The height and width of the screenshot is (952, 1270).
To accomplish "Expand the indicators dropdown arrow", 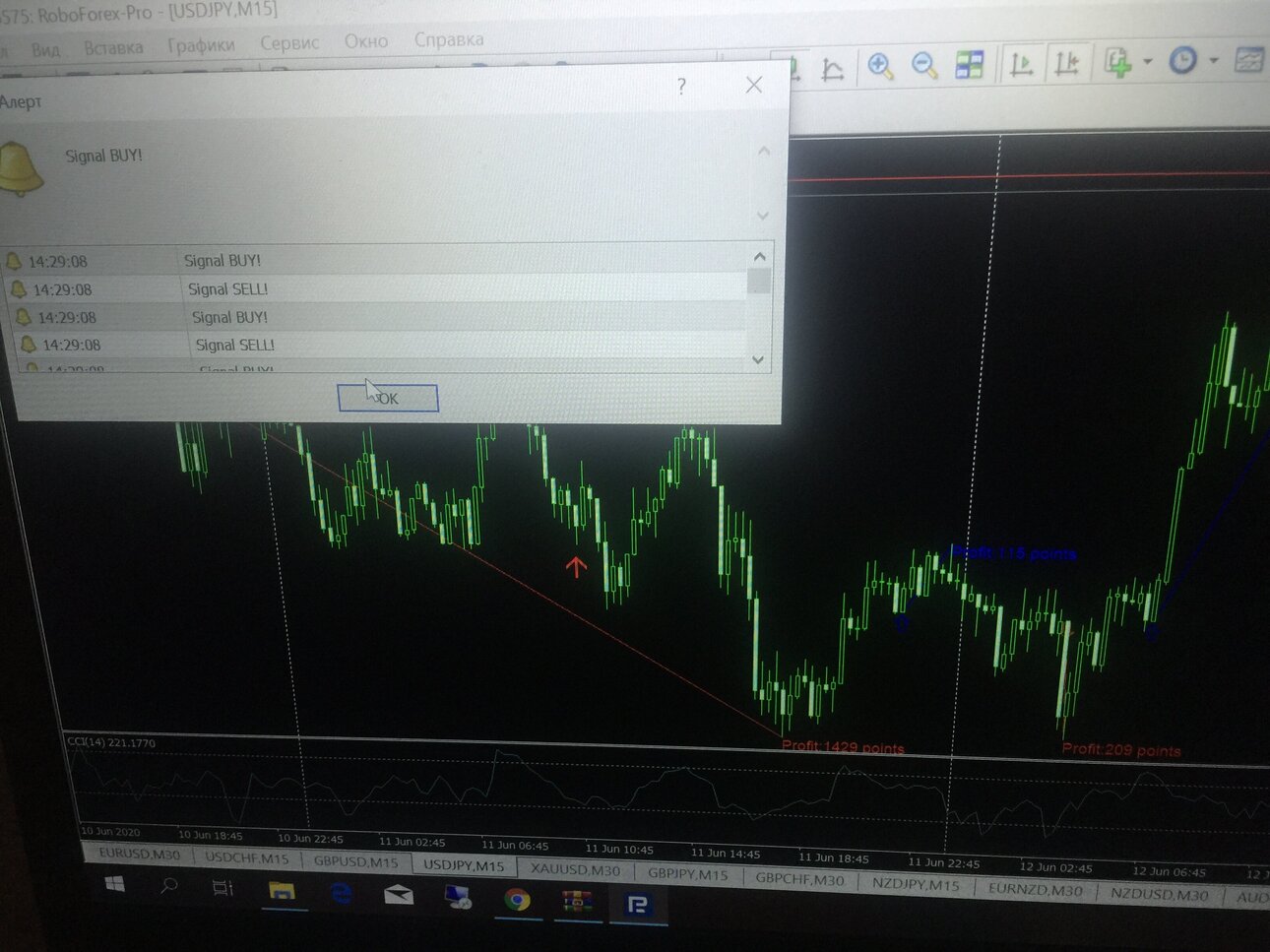I will [x=1147, y=62].
